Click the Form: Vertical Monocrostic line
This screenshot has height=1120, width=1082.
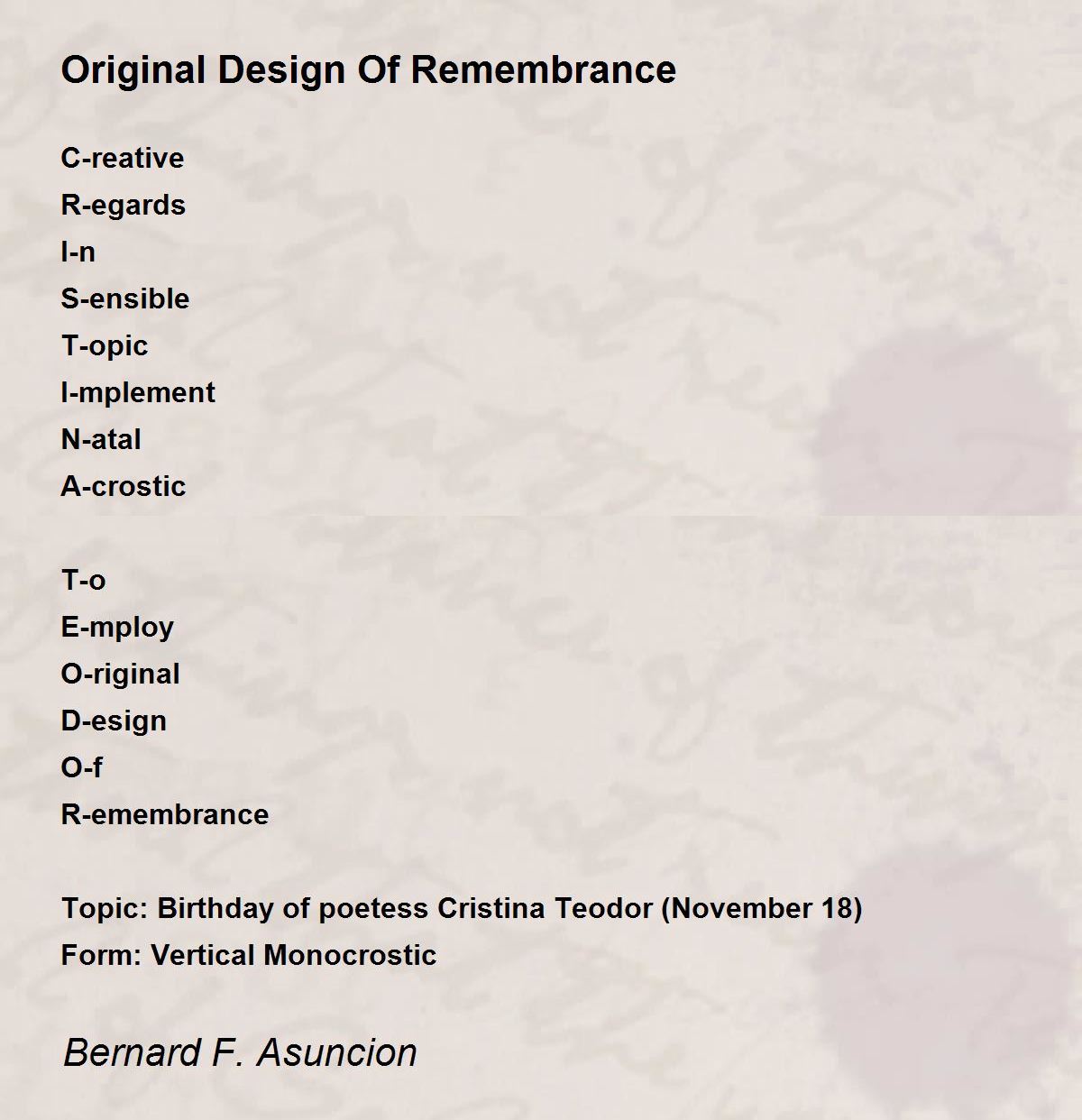[x=248, y=955]
